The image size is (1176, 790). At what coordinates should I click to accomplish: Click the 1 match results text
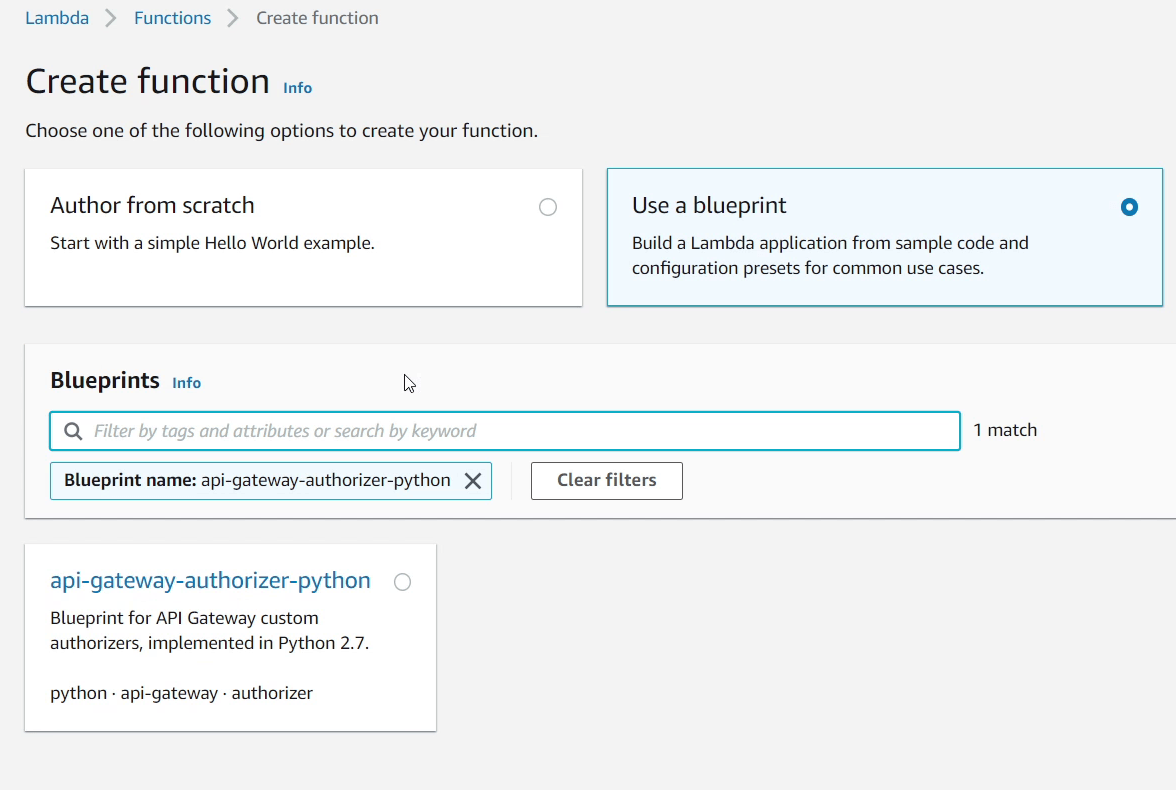click(1004, 429)
